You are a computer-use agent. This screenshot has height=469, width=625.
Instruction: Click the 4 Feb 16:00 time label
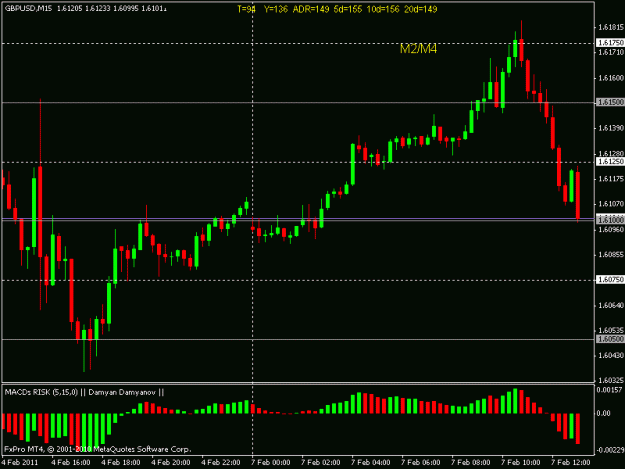71,463
